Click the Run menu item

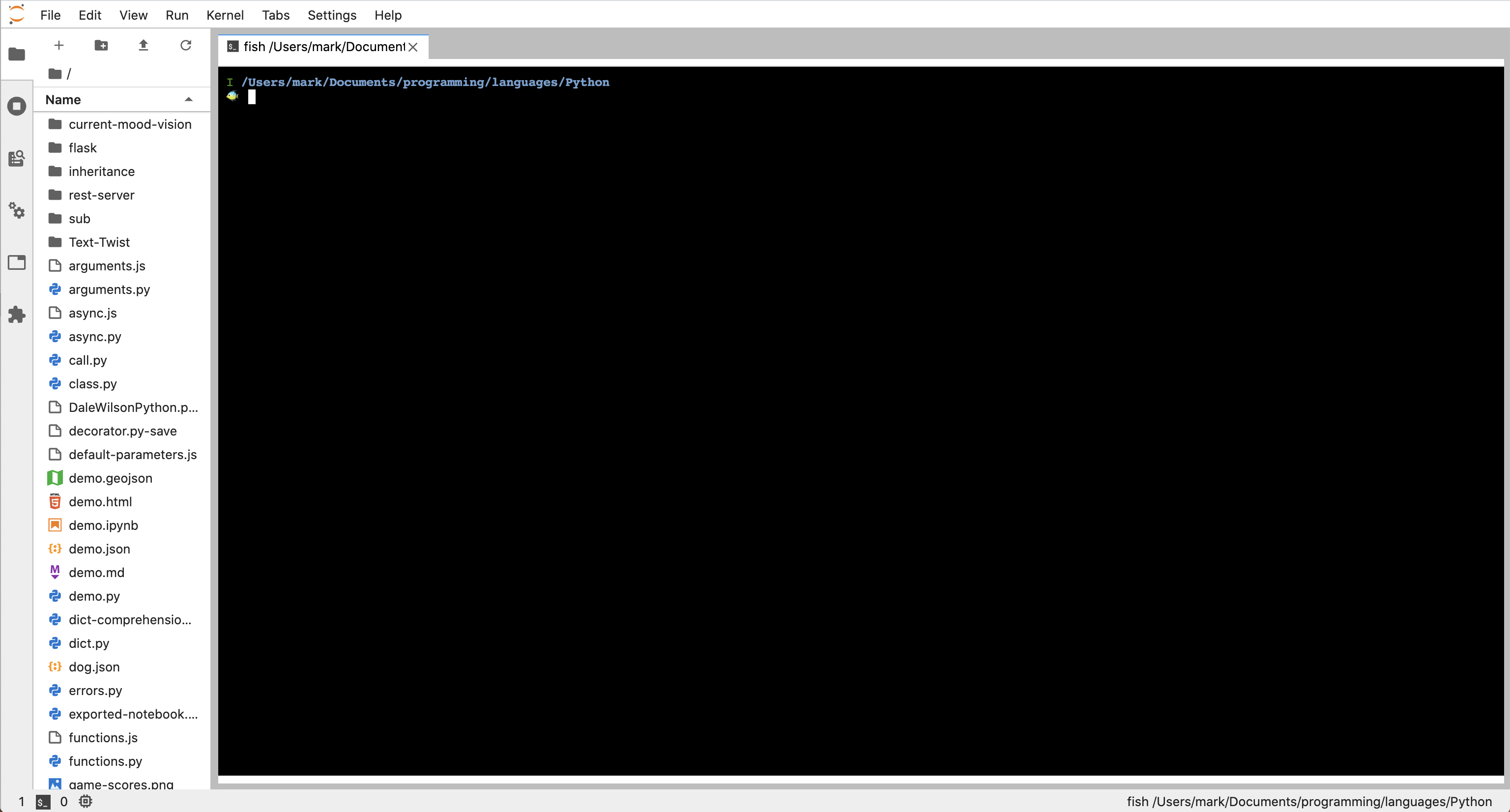coord(177,14)
